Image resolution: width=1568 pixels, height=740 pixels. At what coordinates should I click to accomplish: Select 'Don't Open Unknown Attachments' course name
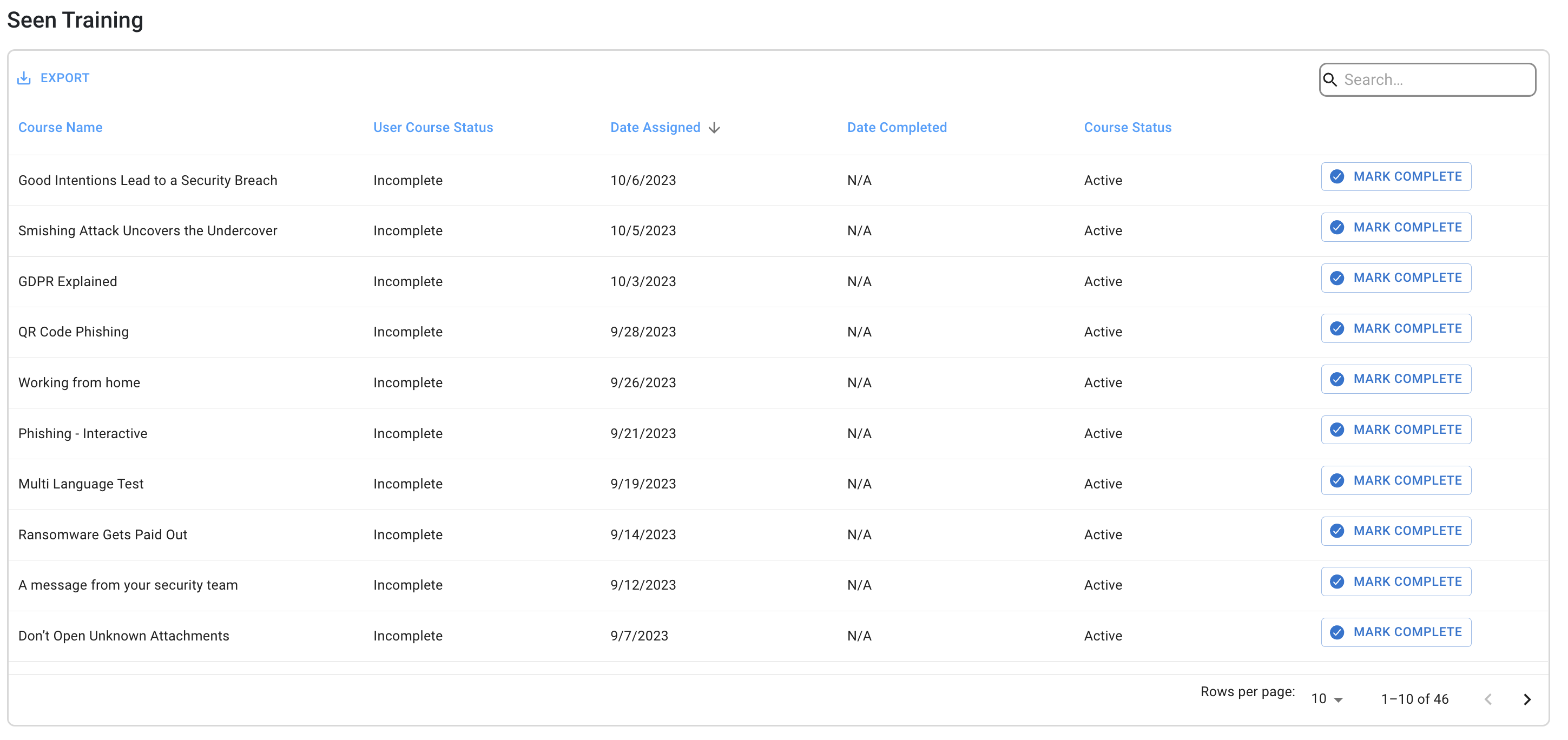(123, 636)
